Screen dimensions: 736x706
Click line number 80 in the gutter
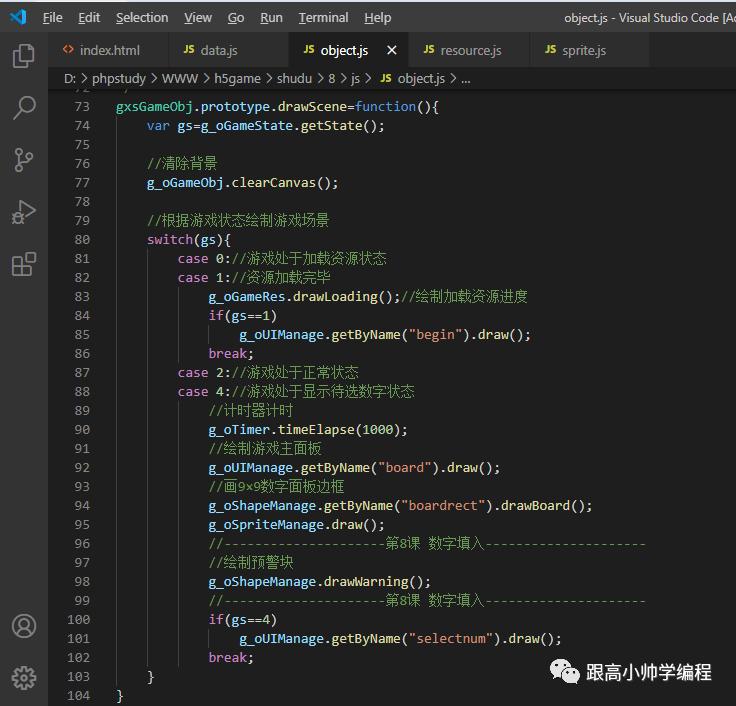click(82, 239)
